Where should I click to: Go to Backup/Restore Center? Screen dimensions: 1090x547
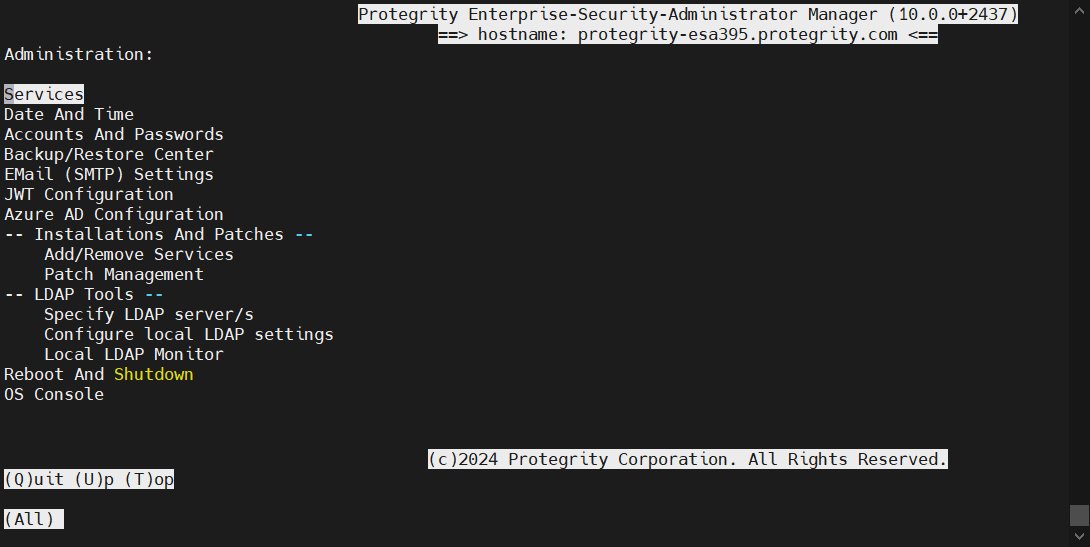click(x=109, y=154)
